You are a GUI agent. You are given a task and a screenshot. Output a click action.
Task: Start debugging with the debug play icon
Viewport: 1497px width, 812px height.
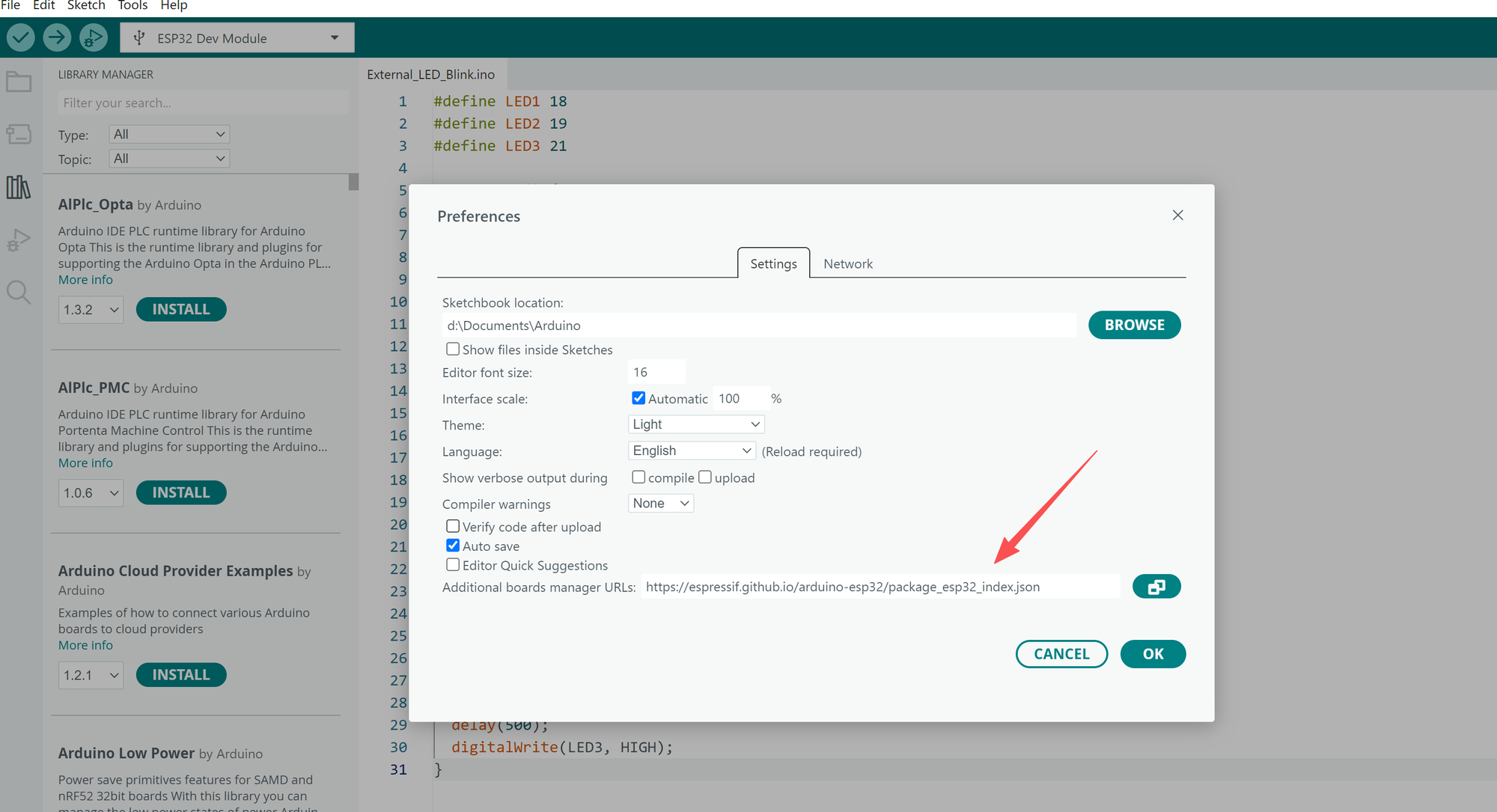[x=93, y=37]
